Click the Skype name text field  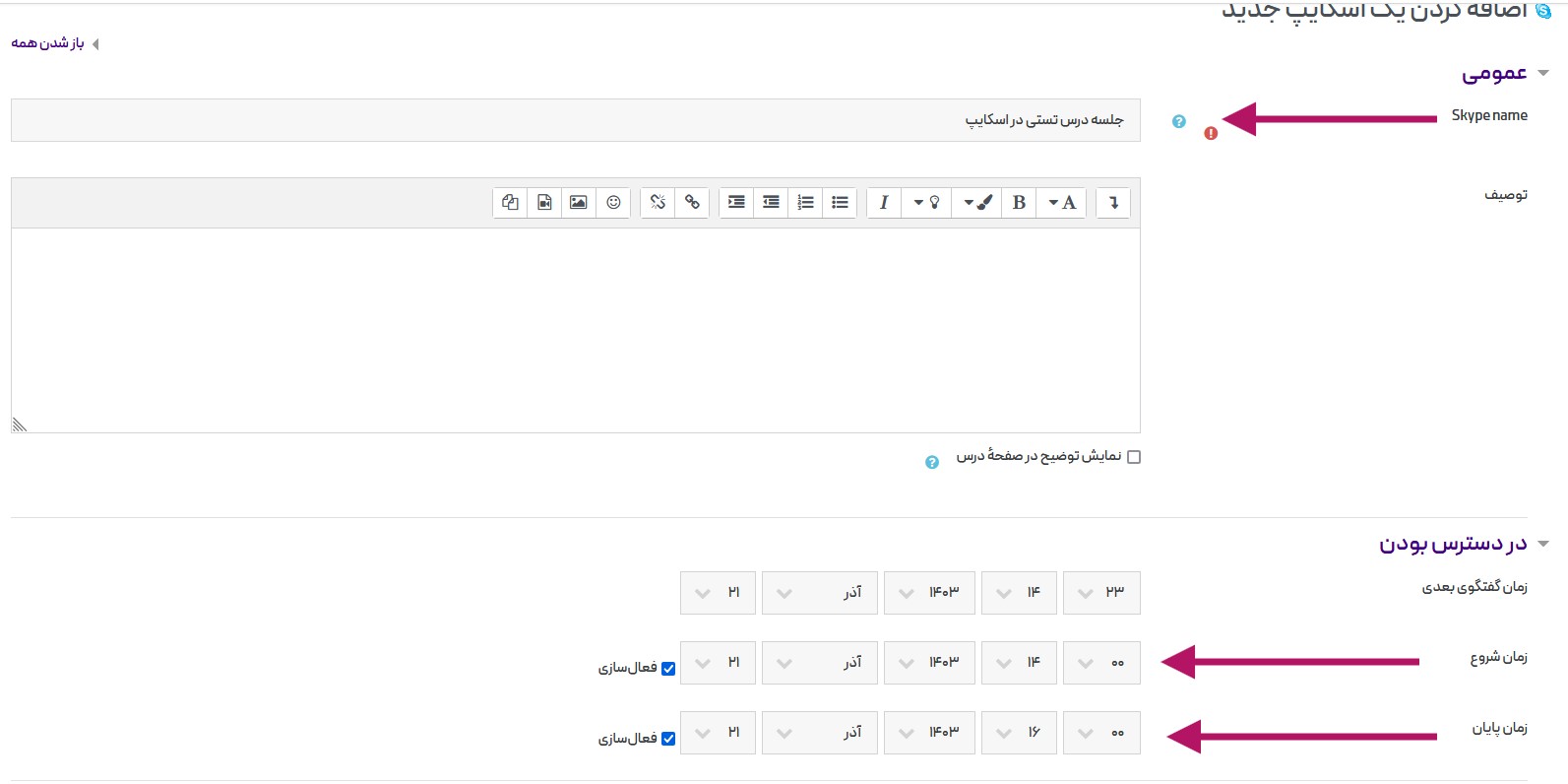(575, 120)
